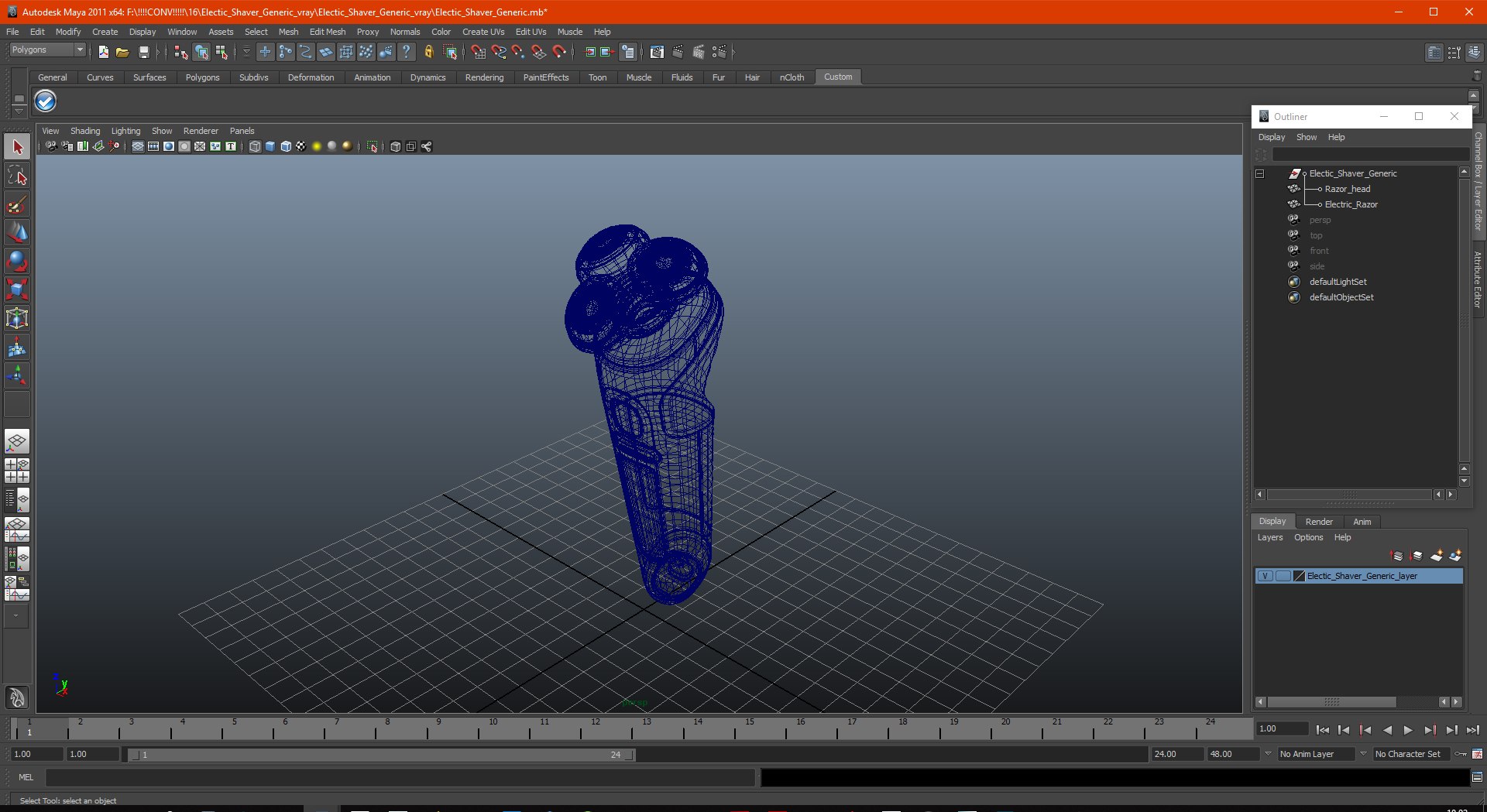Open the Polygons menu set dropdown
1487x812 pixels.
point(47,50)
